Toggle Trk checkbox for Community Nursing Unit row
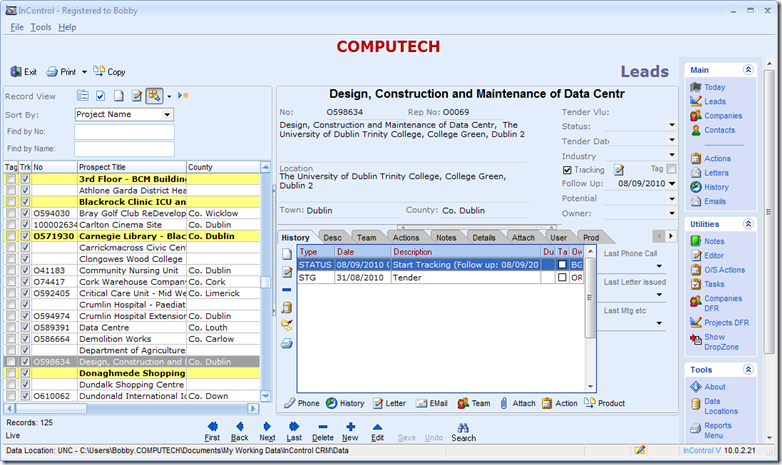The image size is (782, 465). pyautogui.click(x=25, y=270)
